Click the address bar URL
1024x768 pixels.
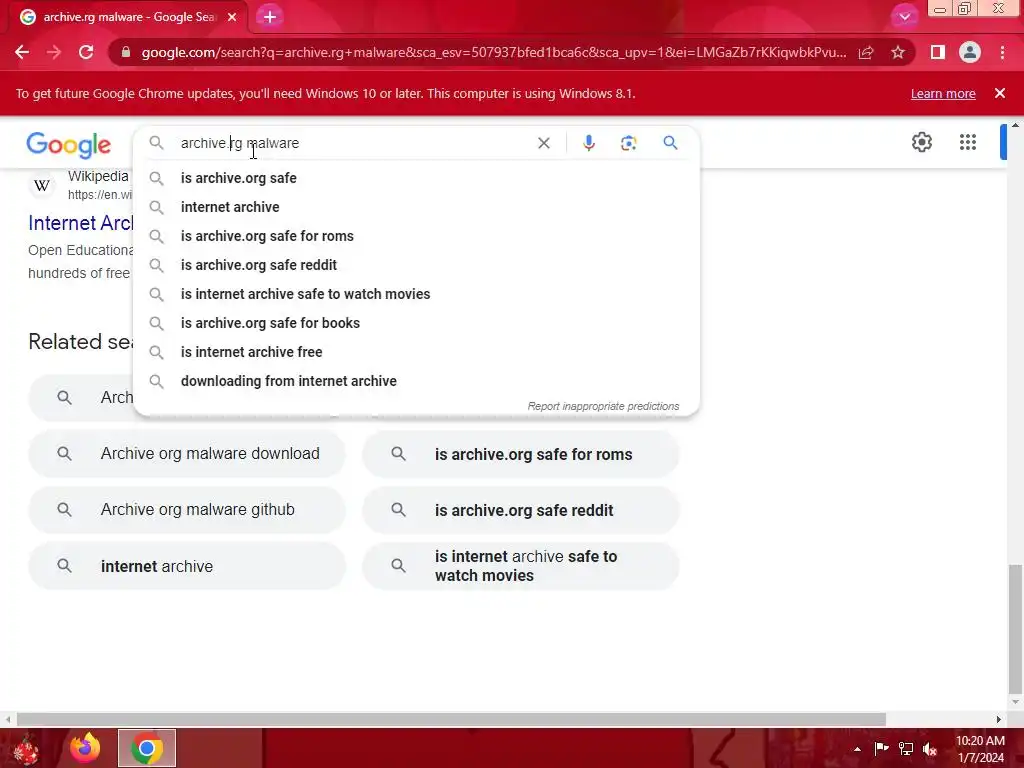(494, 52)
